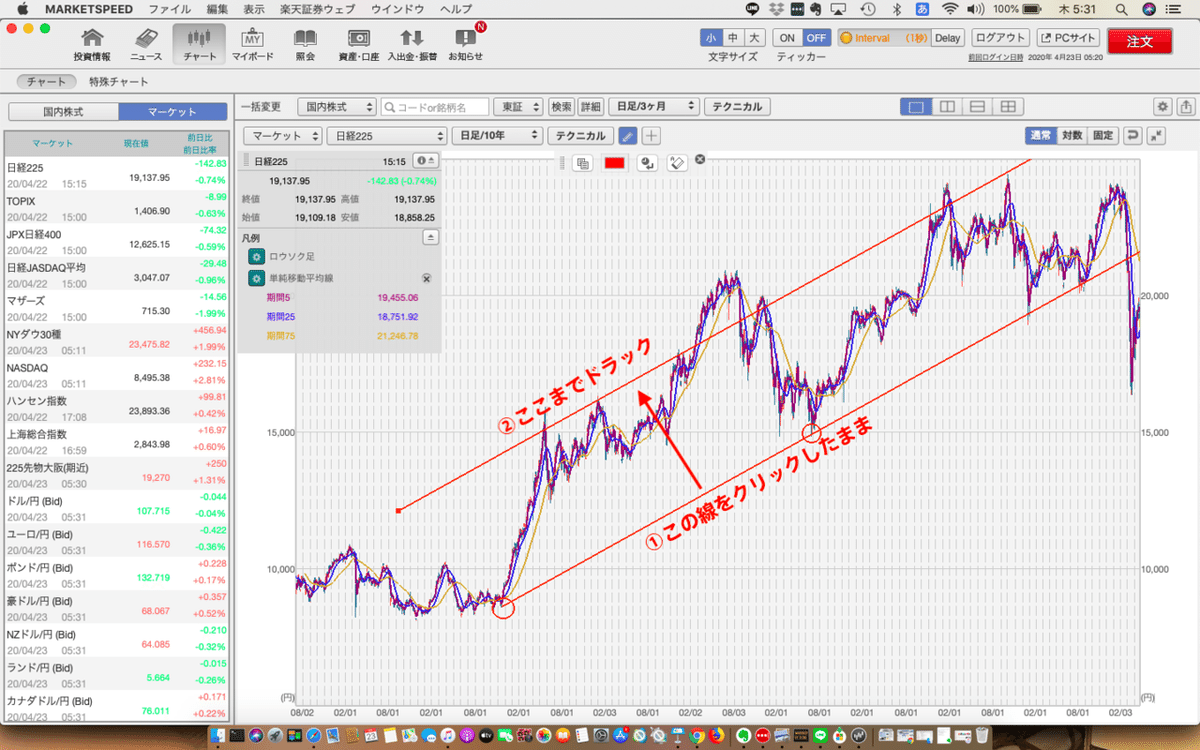Open 国内株式 dropdown in top bar

point(339,106)
